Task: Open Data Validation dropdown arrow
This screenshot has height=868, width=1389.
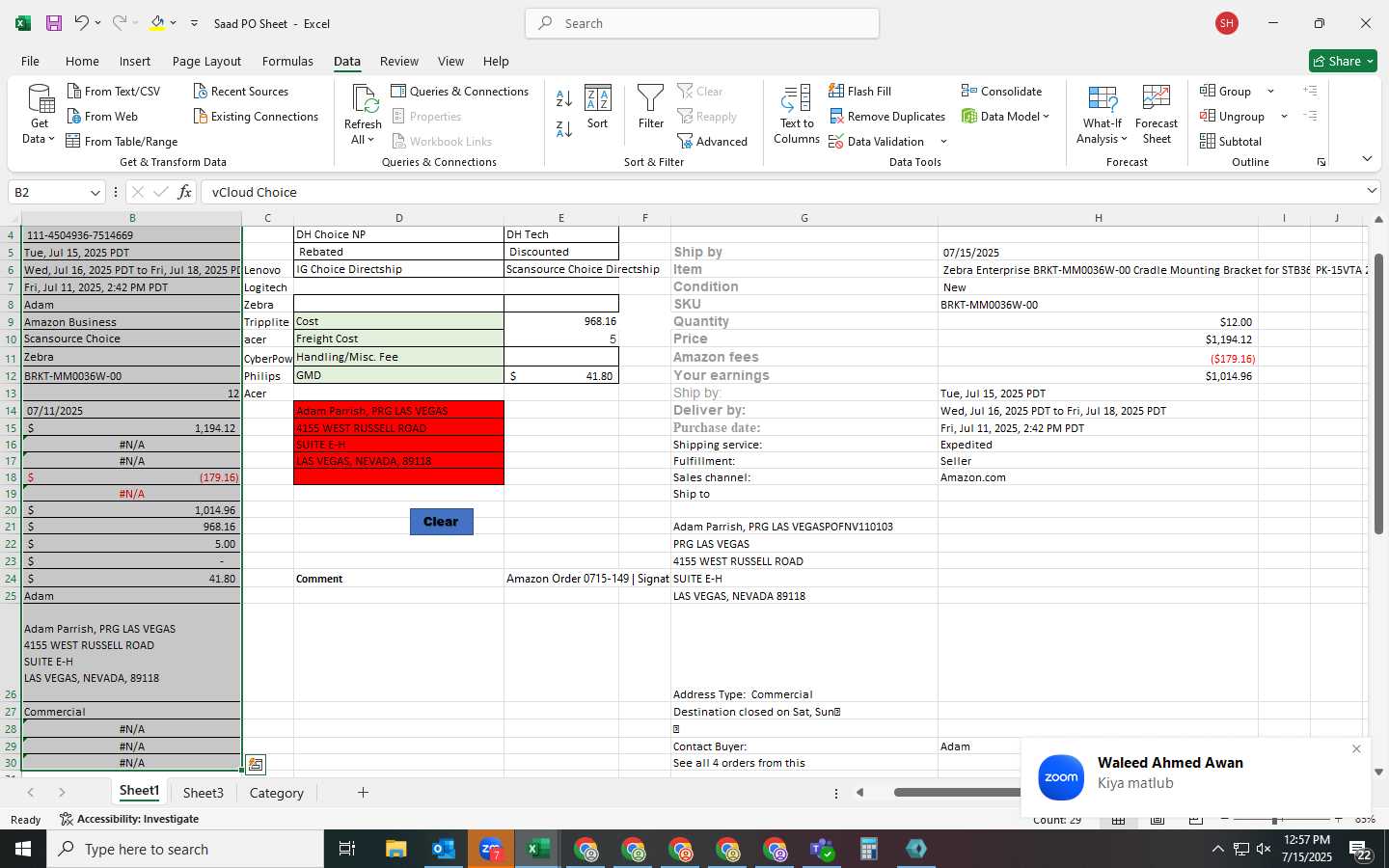Action: [x=943, y=141]
